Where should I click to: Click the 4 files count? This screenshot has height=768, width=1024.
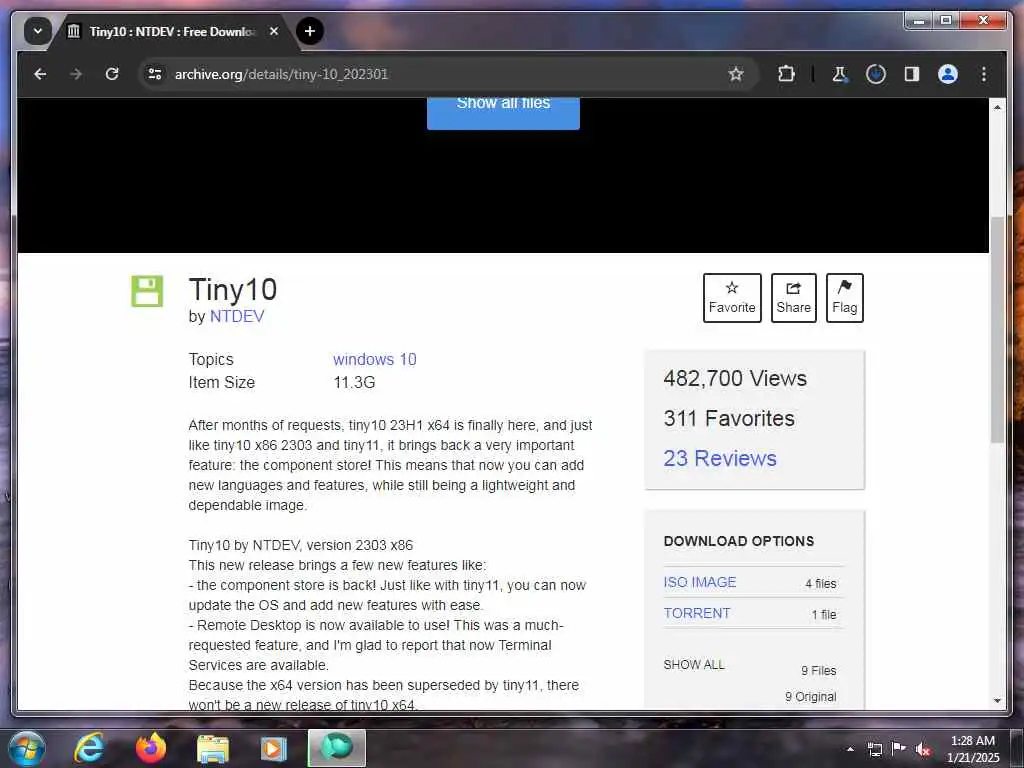tap(820, 583)
